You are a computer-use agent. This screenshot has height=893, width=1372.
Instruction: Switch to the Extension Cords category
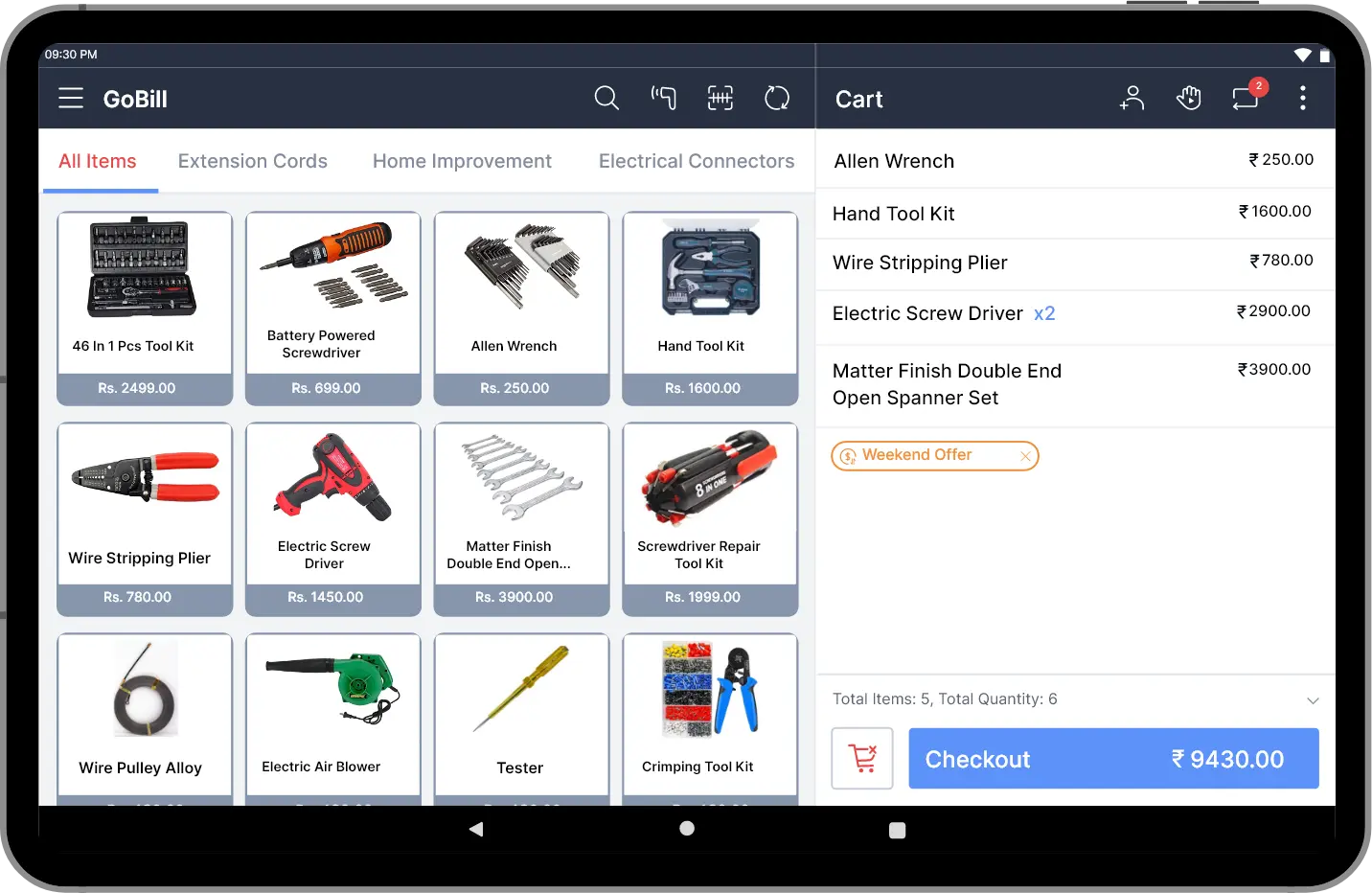pyautogui.click(x=252, y=161)
